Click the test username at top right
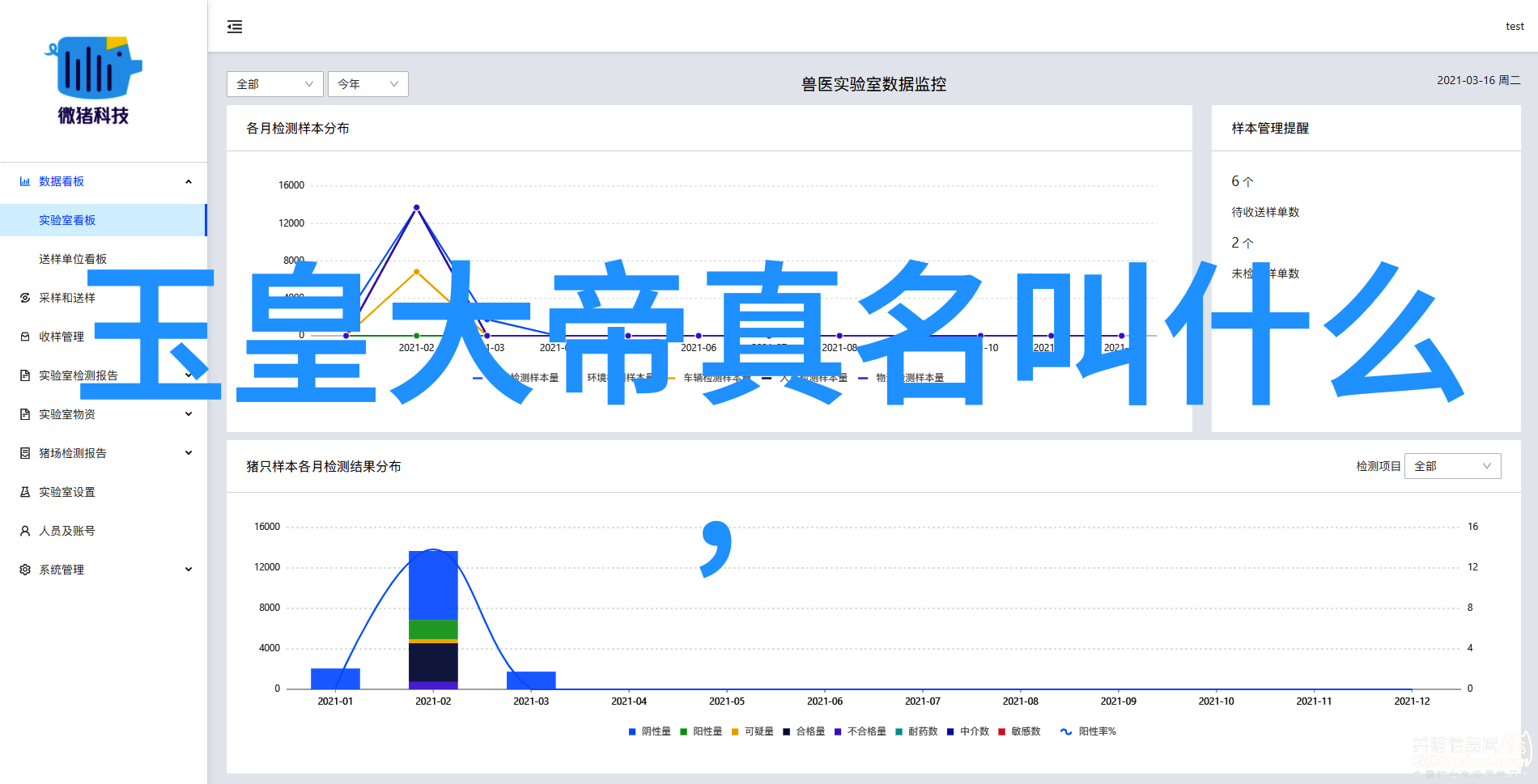1538x784 pixels. click(1515, 27)
